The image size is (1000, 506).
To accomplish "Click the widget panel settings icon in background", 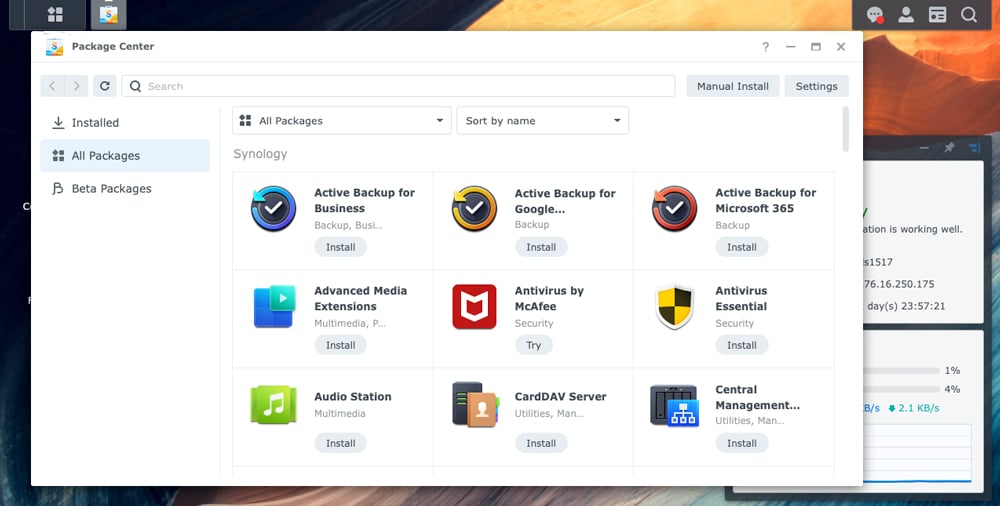I will tap(974, 147).
